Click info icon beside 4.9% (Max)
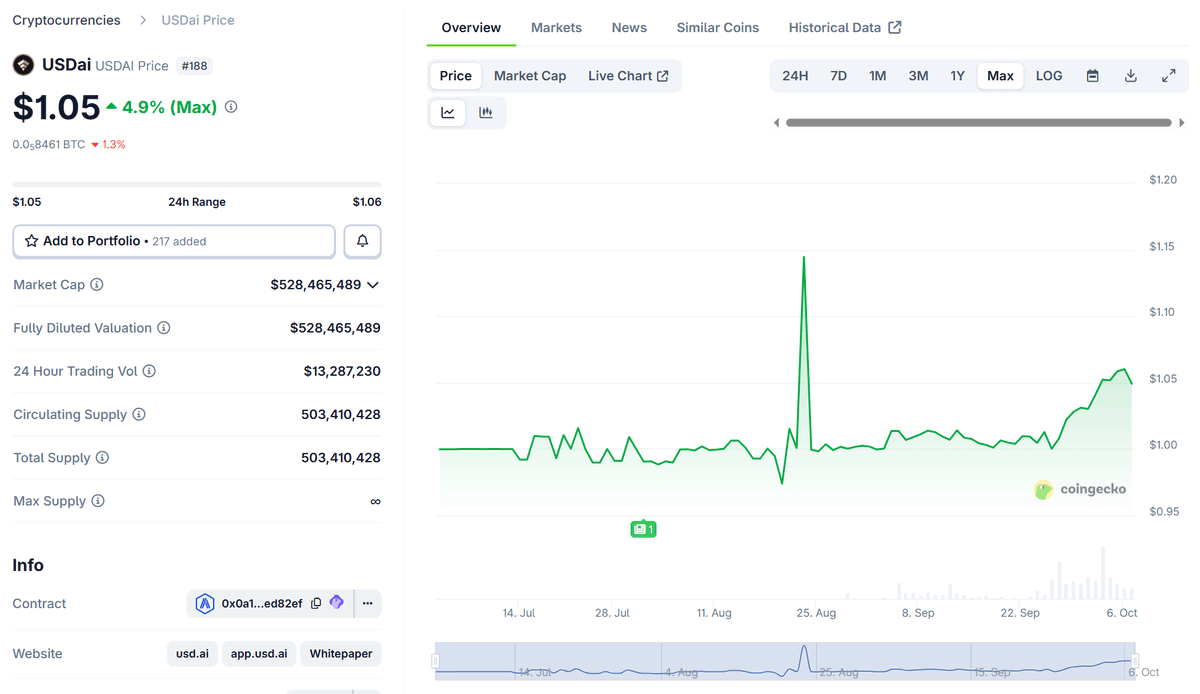This screenshot has width=1200, height=694. [x=231, y=106]
